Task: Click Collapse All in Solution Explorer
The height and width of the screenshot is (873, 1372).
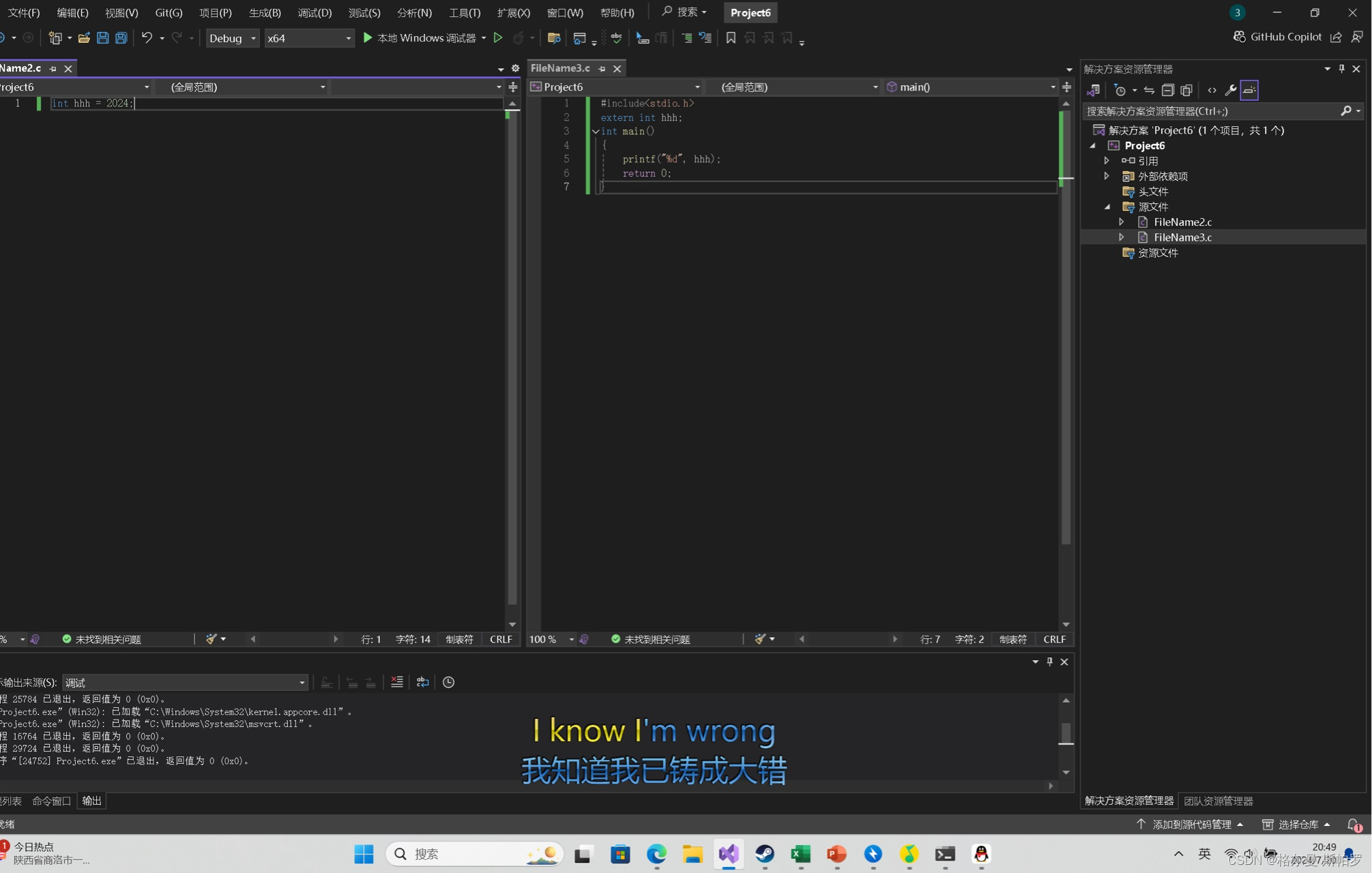Action: click(1167, 90)
